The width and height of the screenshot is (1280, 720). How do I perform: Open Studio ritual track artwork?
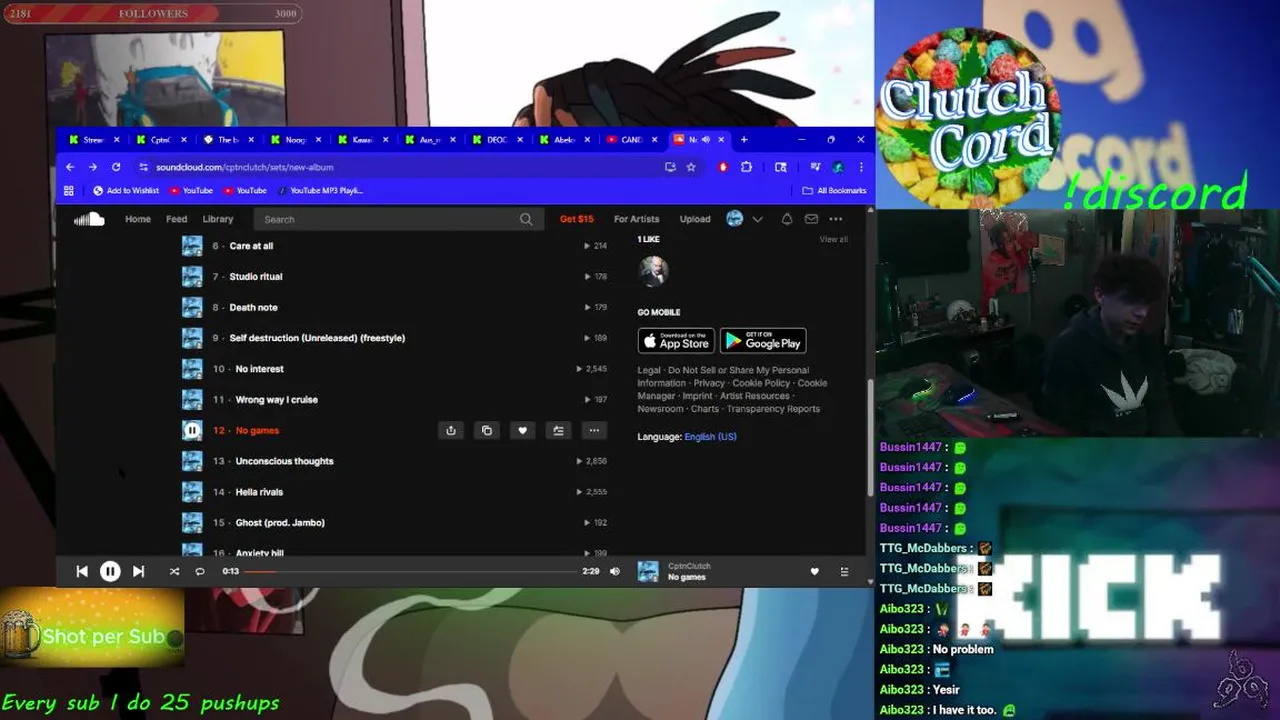tap(192, 276)
